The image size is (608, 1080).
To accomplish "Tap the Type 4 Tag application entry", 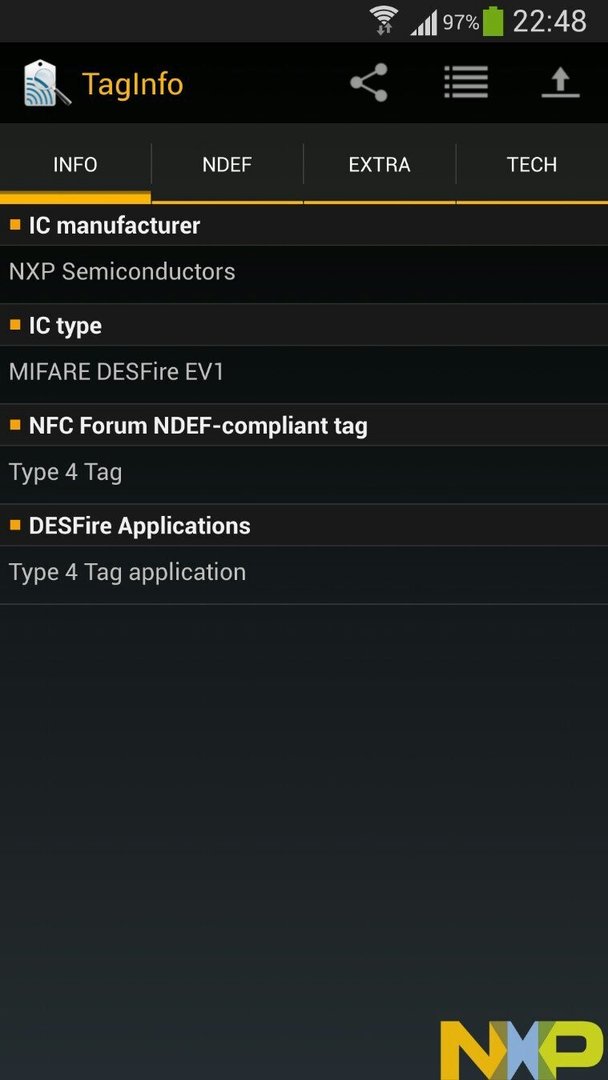I will pyautogui.click(x=304, y=574).
